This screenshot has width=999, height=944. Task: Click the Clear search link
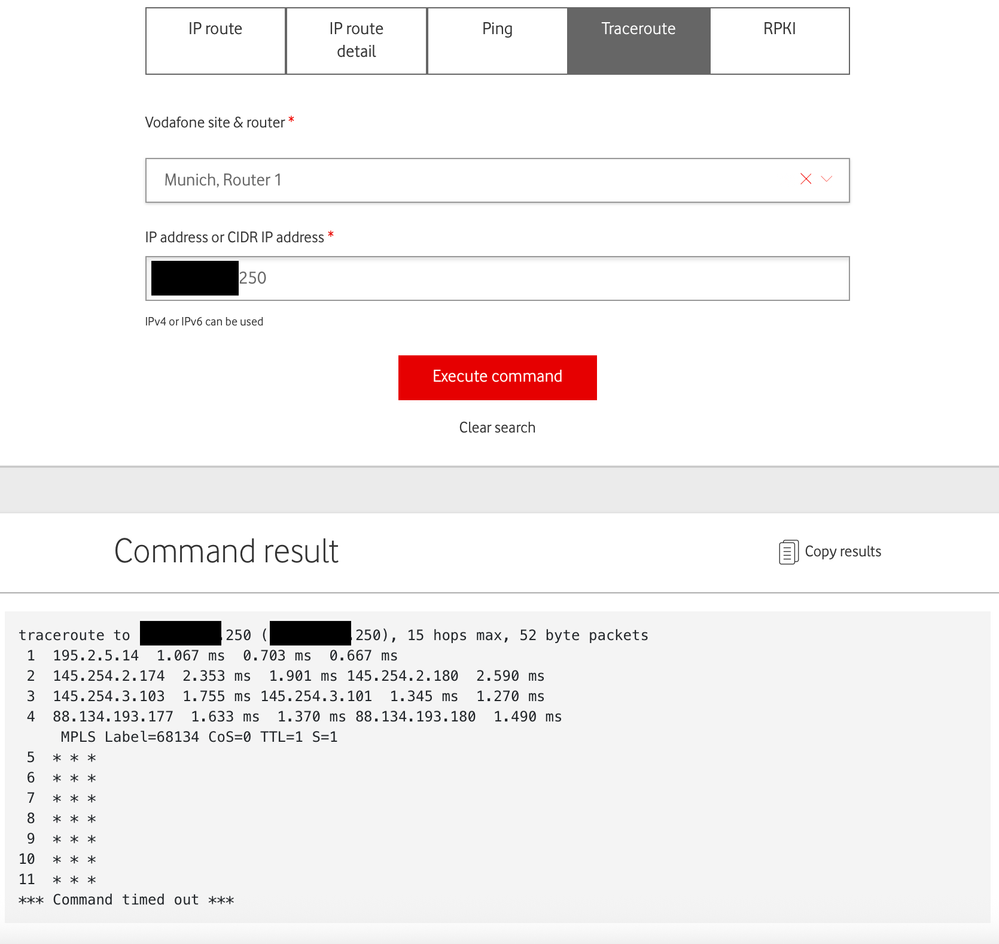[497, 427]
